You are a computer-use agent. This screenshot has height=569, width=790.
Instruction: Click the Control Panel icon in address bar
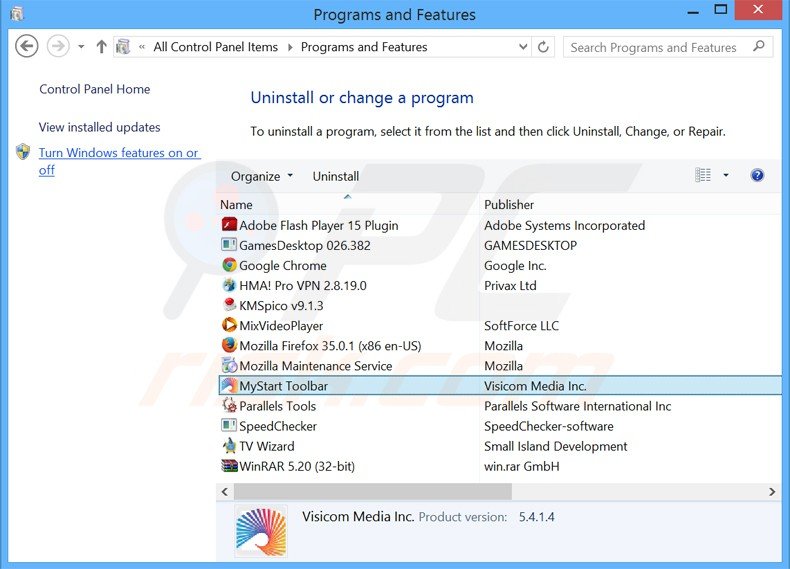coord(123,47)
